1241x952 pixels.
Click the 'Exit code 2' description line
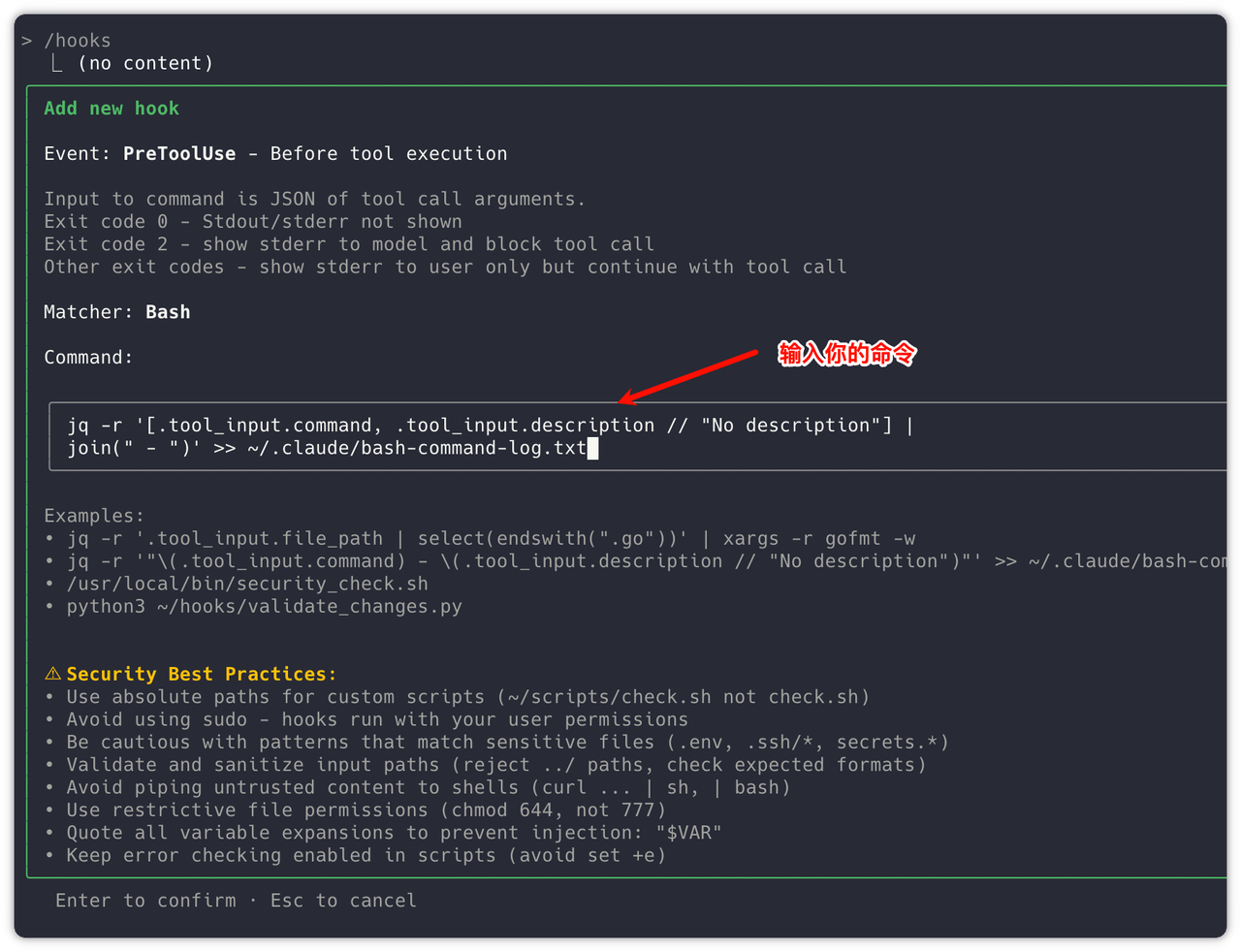click(349, 244)
